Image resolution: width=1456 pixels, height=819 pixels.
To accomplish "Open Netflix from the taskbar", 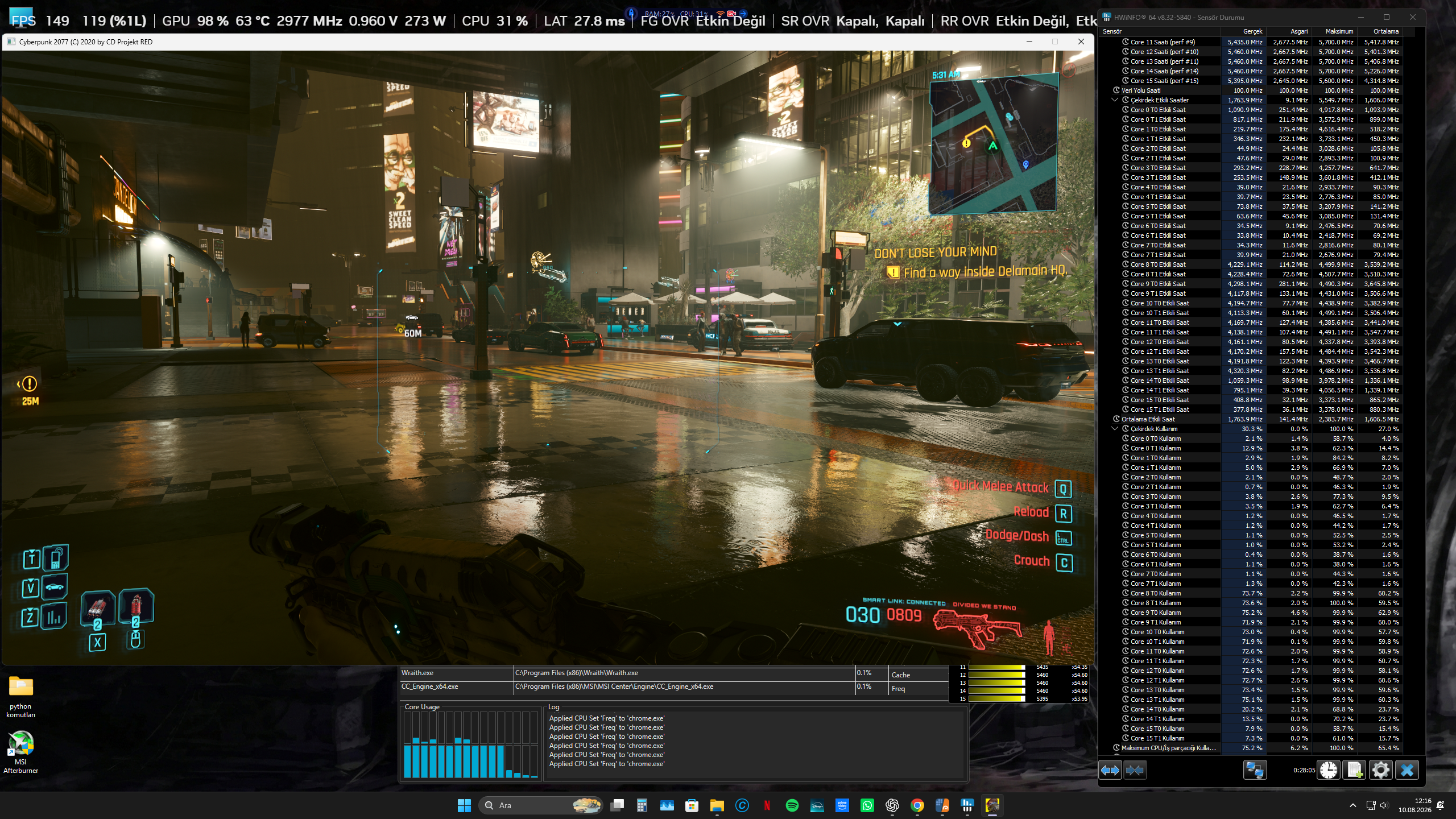I will [767, 805].
